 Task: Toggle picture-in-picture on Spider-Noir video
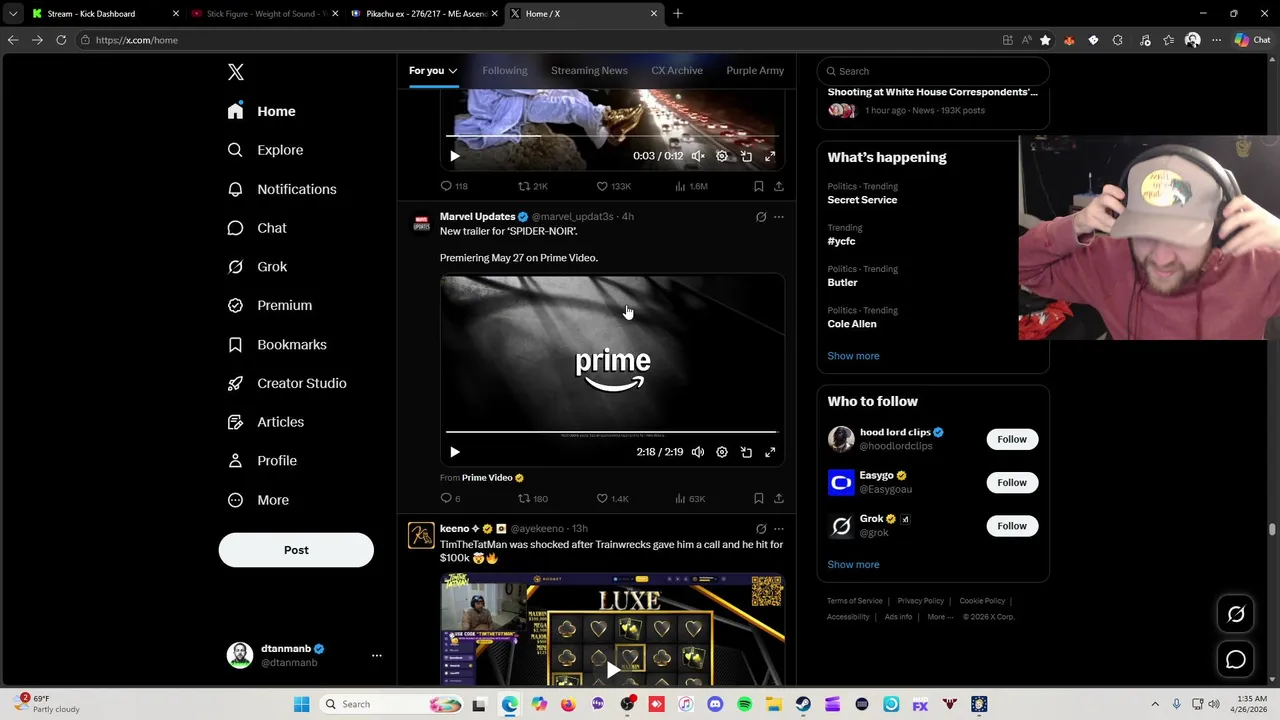[x=746, y=452]
